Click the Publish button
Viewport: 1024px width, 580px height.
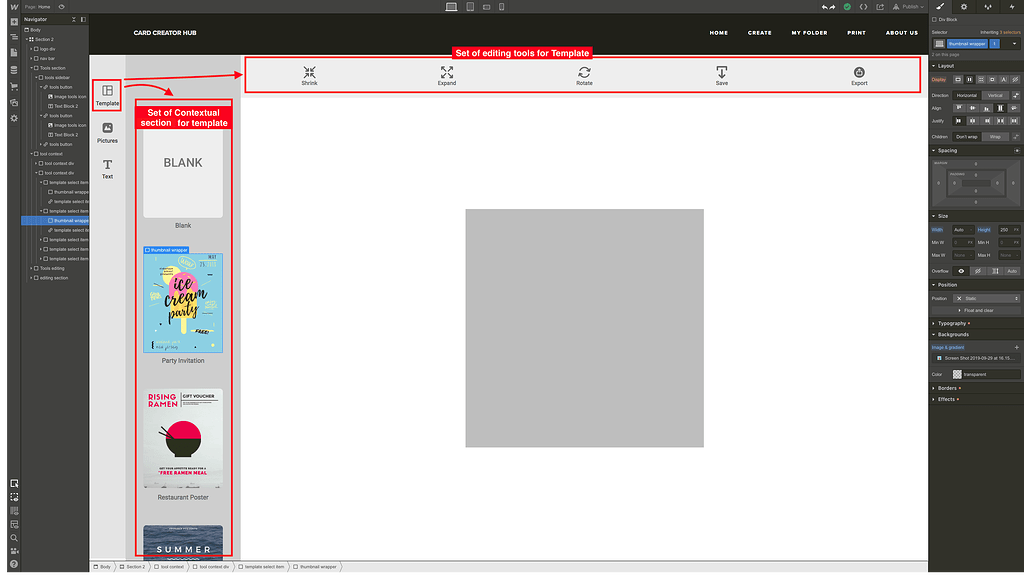(908, 6)
